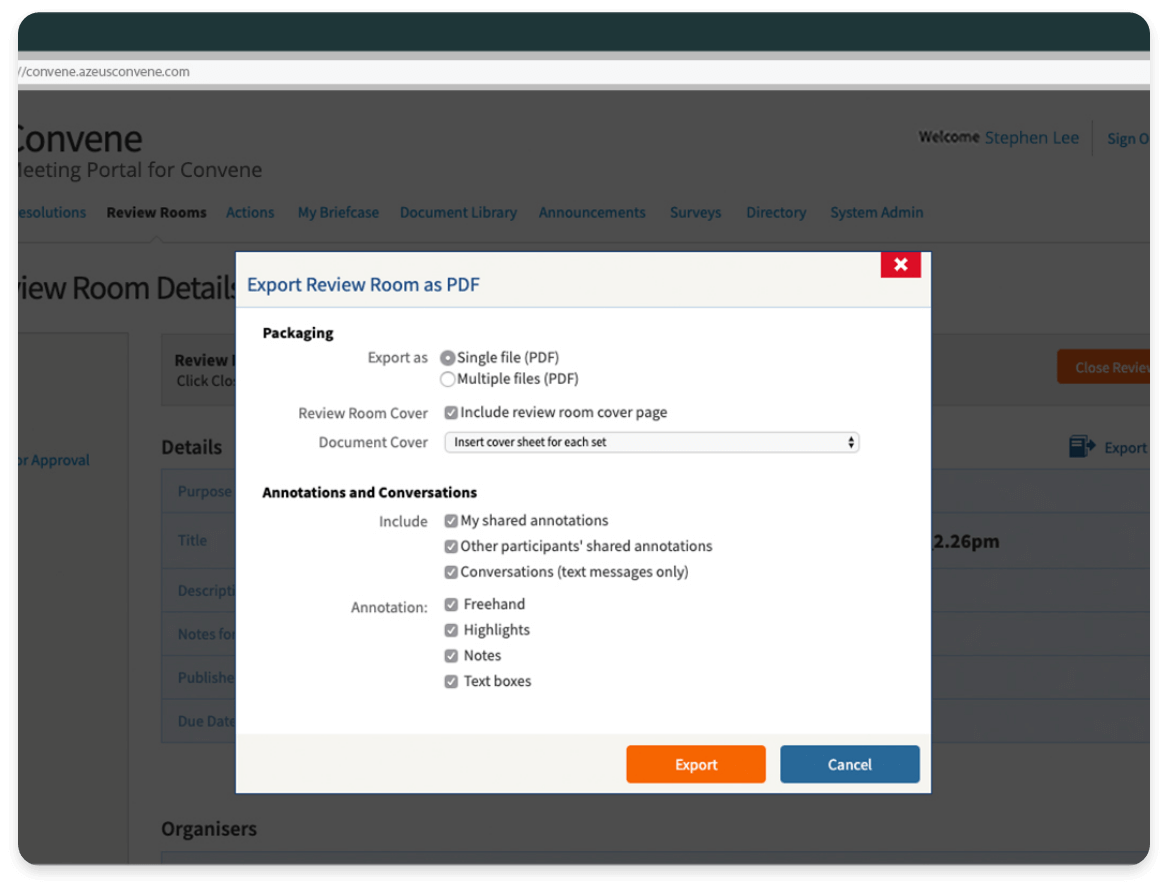The height and width of the screenshot is (890, 1168).
Task: Uncheck the Notes annotation checkbox
Action: (451, 656)
